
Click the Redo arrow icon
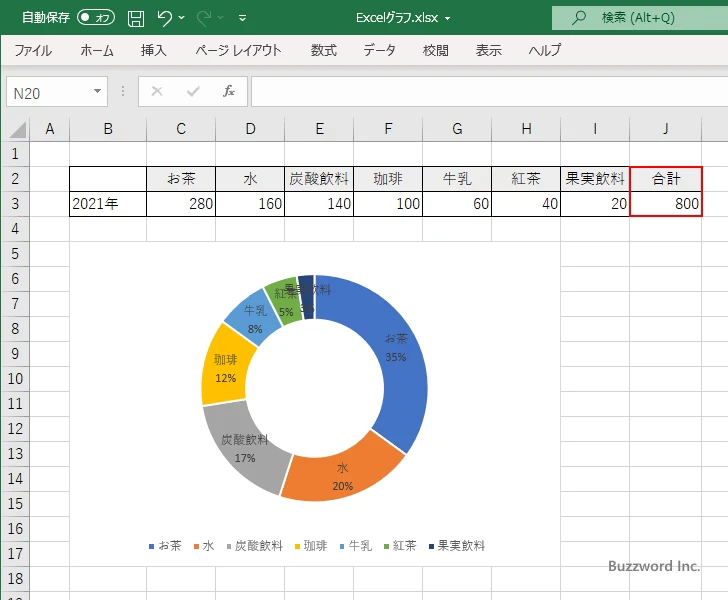204,18
